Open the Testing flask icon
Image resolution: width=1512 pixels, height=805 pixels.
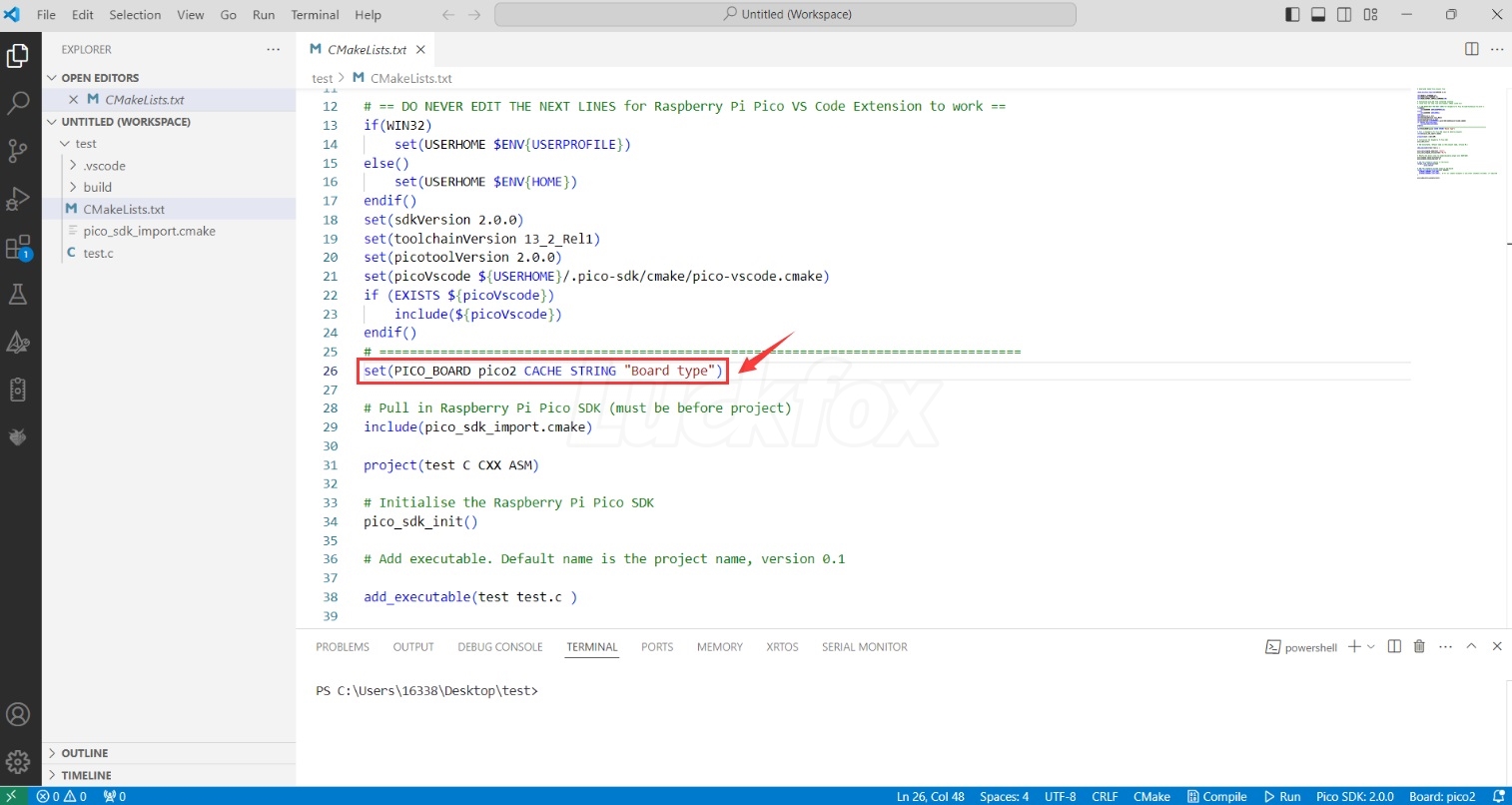19,294
